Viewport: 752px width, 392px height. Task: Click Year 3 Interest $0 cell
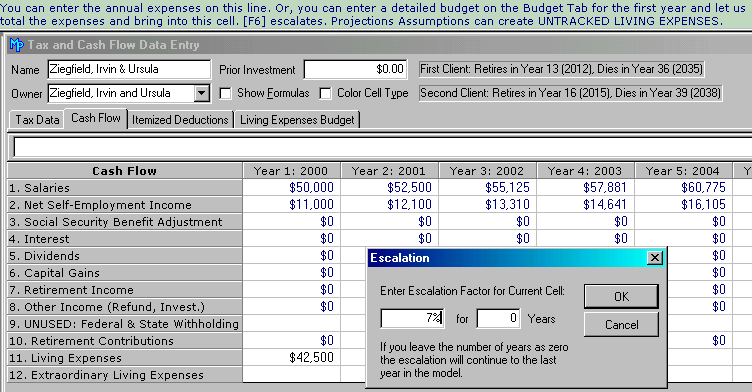[487, 239]
